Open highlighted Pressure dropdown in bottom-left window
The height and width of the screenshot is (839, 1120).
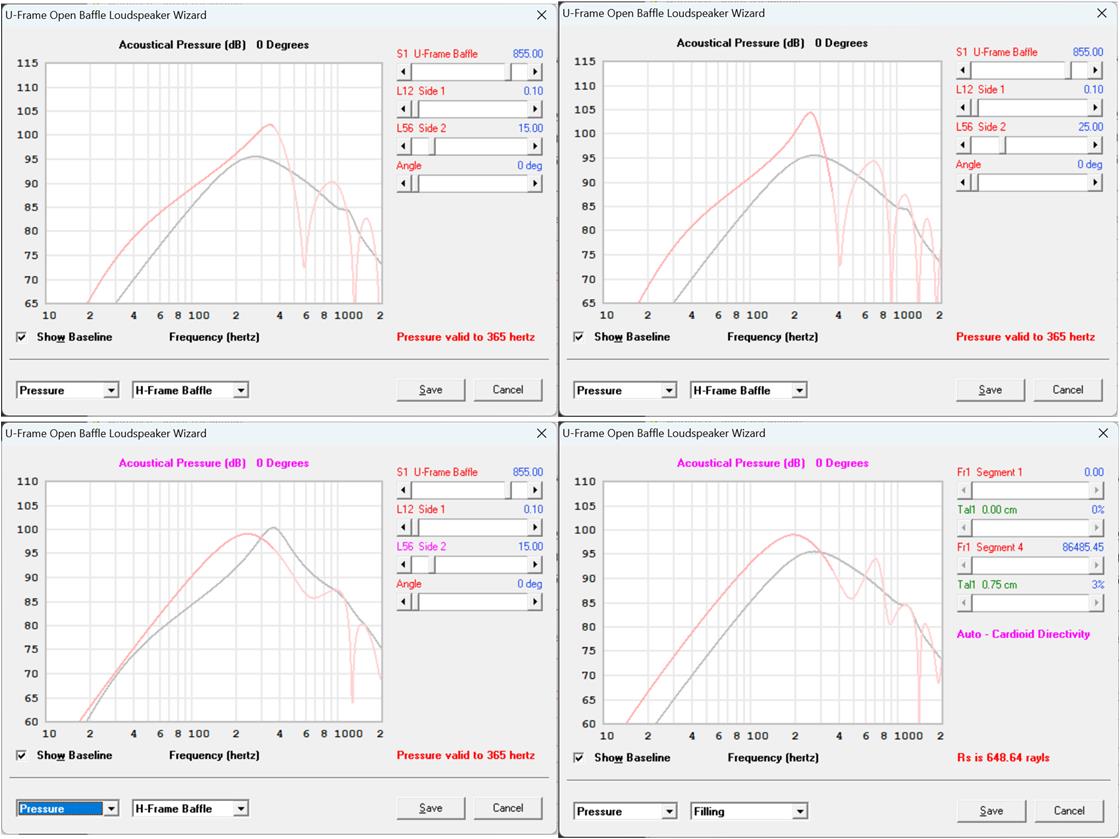111,809
